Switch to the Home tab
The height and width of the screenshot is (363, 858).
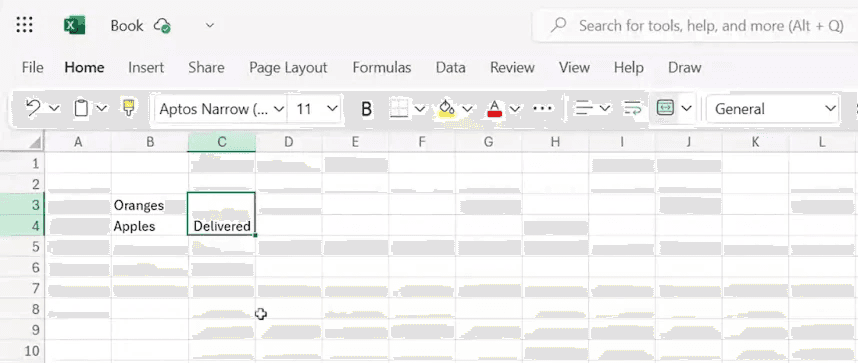click(x=84, y=67)
